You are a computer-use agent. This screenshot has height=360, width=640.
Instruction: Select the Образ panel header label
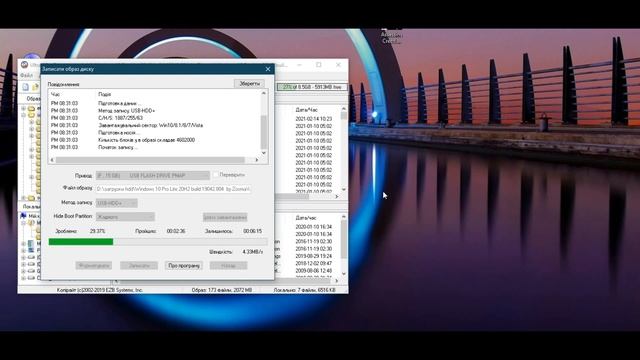33,98
